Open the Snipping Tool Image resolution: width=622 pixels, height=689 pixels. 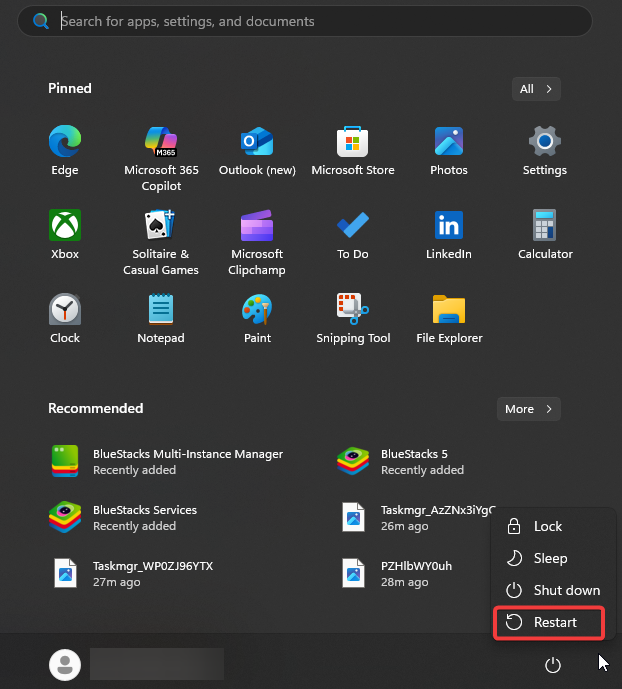coord(353,319)
